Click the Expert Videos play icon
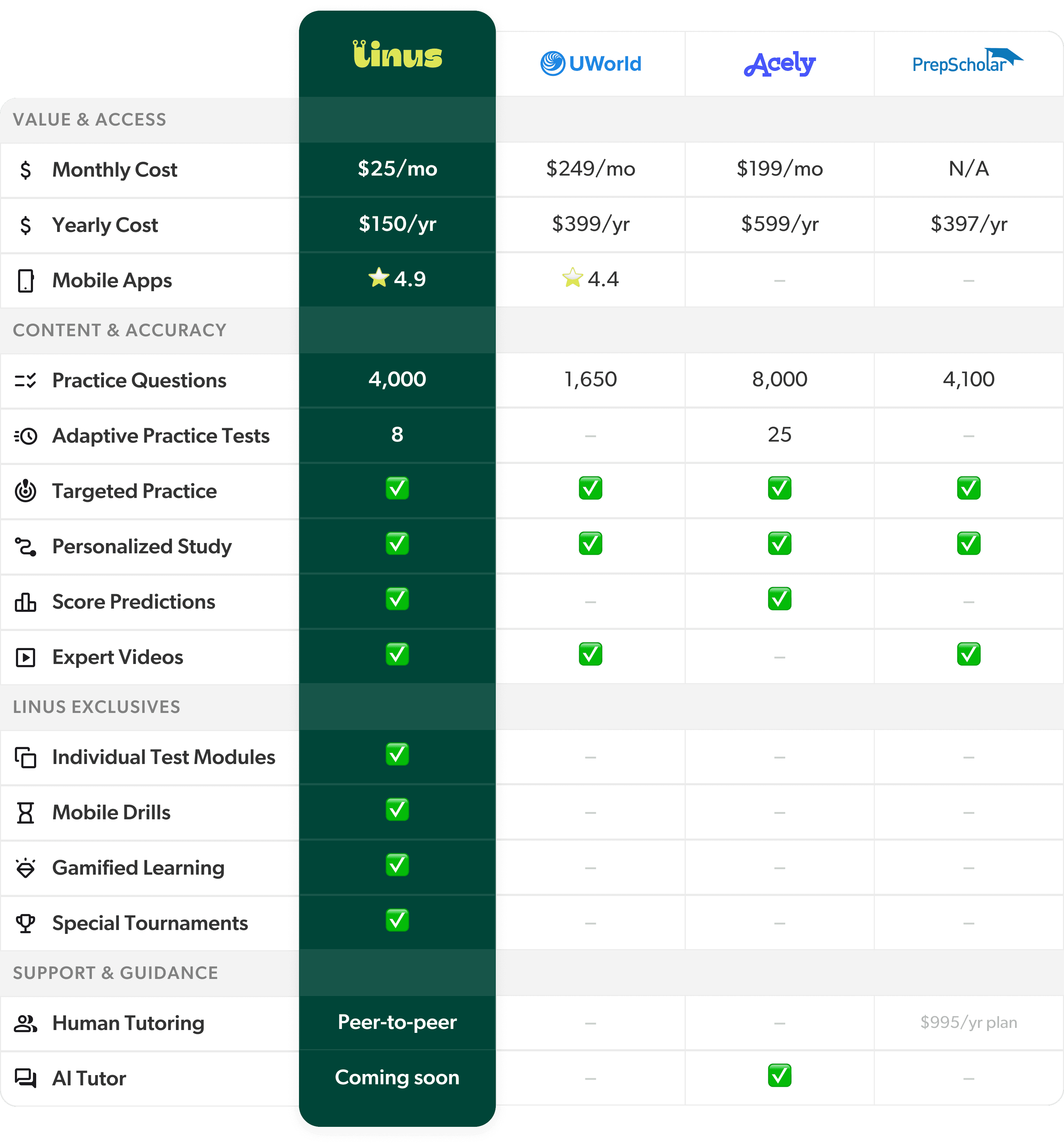 [x=25, y=657]
